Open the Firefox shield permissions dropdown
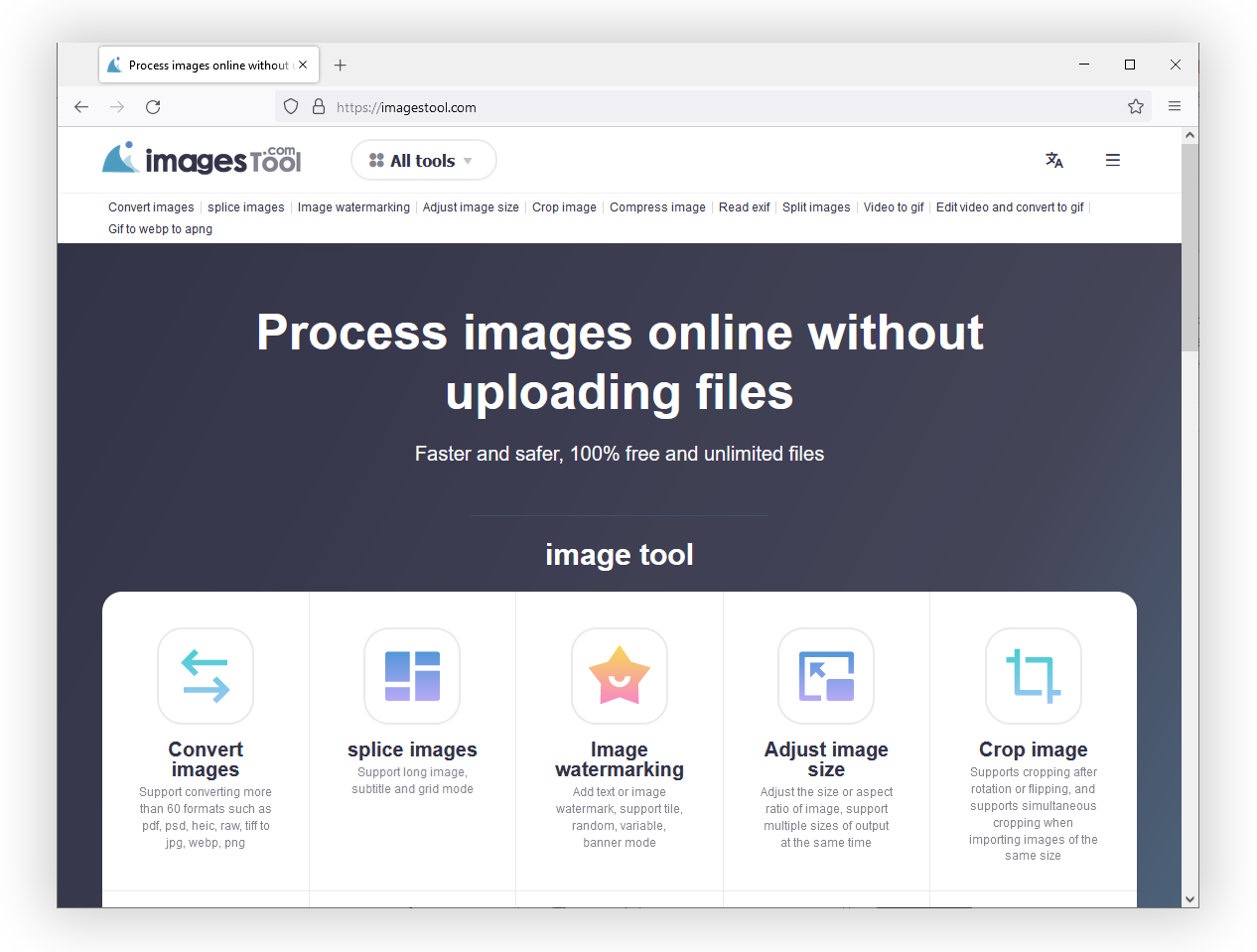Viewport: 1257px width, 952px height. click(x=290, y=106)
